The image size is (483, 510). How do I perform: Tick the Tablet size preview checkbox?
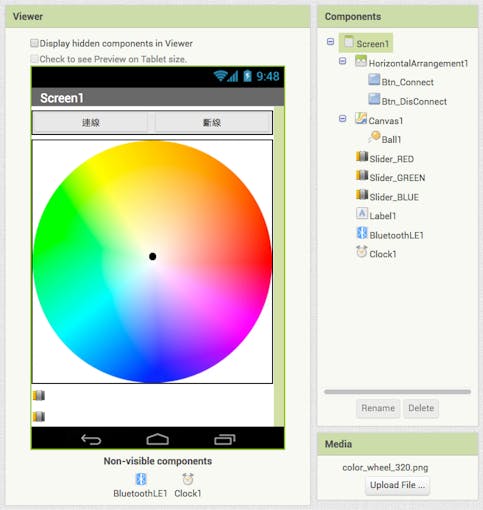34,59
